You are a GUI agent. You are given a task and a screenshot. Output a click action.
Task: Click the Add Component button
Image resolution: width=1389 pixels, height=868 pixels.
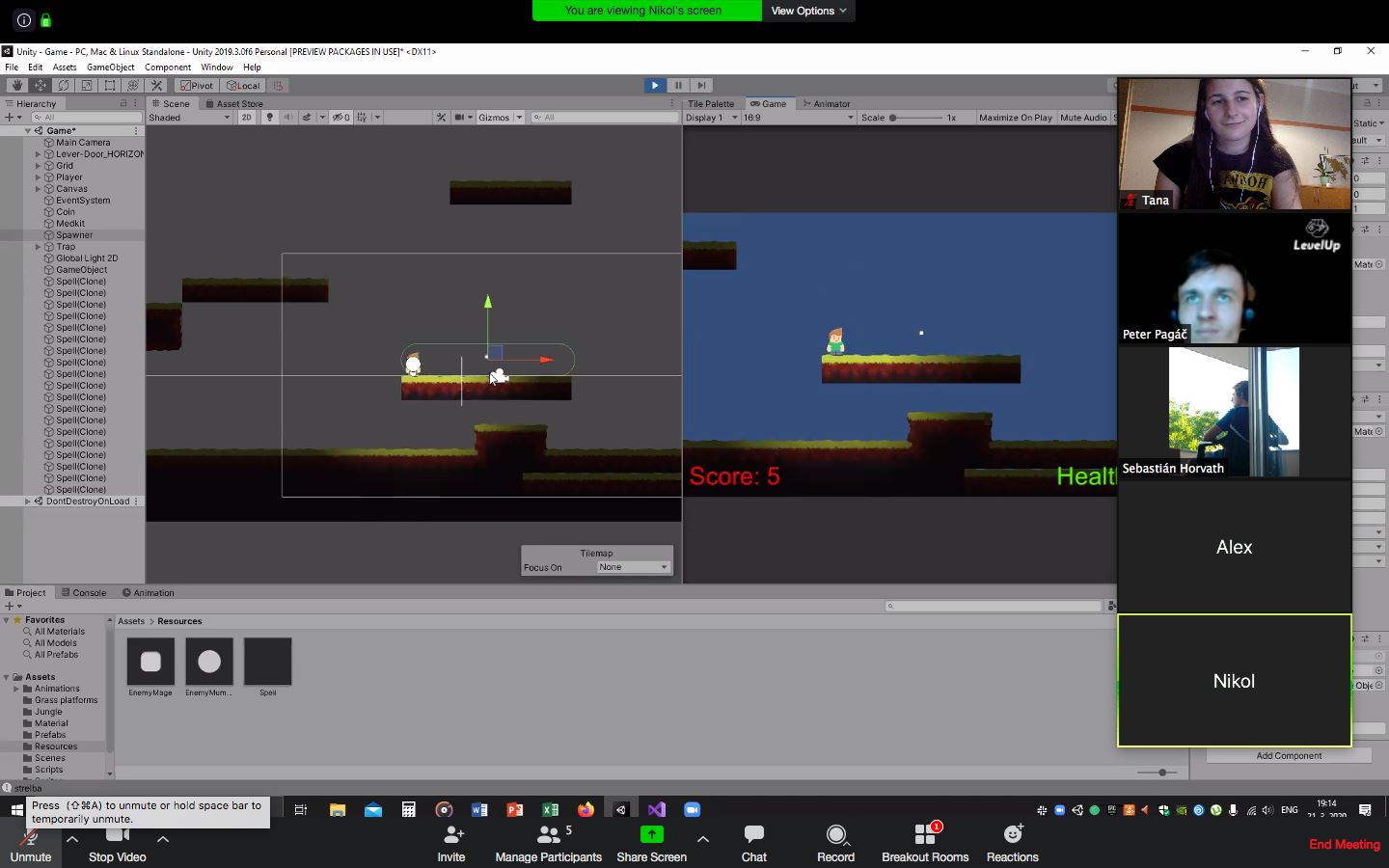1289,755
